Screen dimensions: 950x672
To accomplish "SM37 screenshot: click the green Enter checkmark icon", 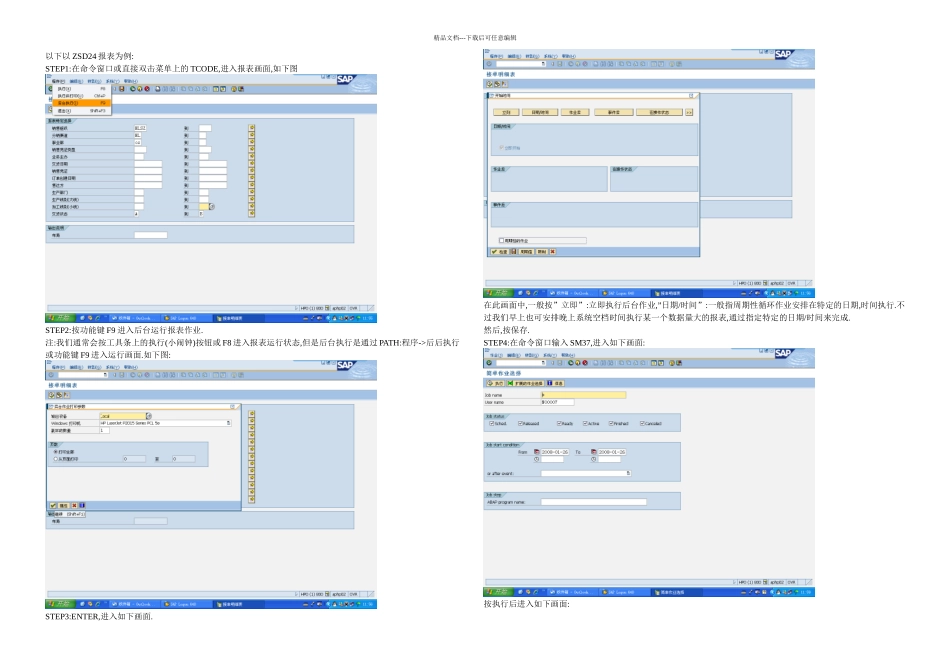I will click(489, 363).
